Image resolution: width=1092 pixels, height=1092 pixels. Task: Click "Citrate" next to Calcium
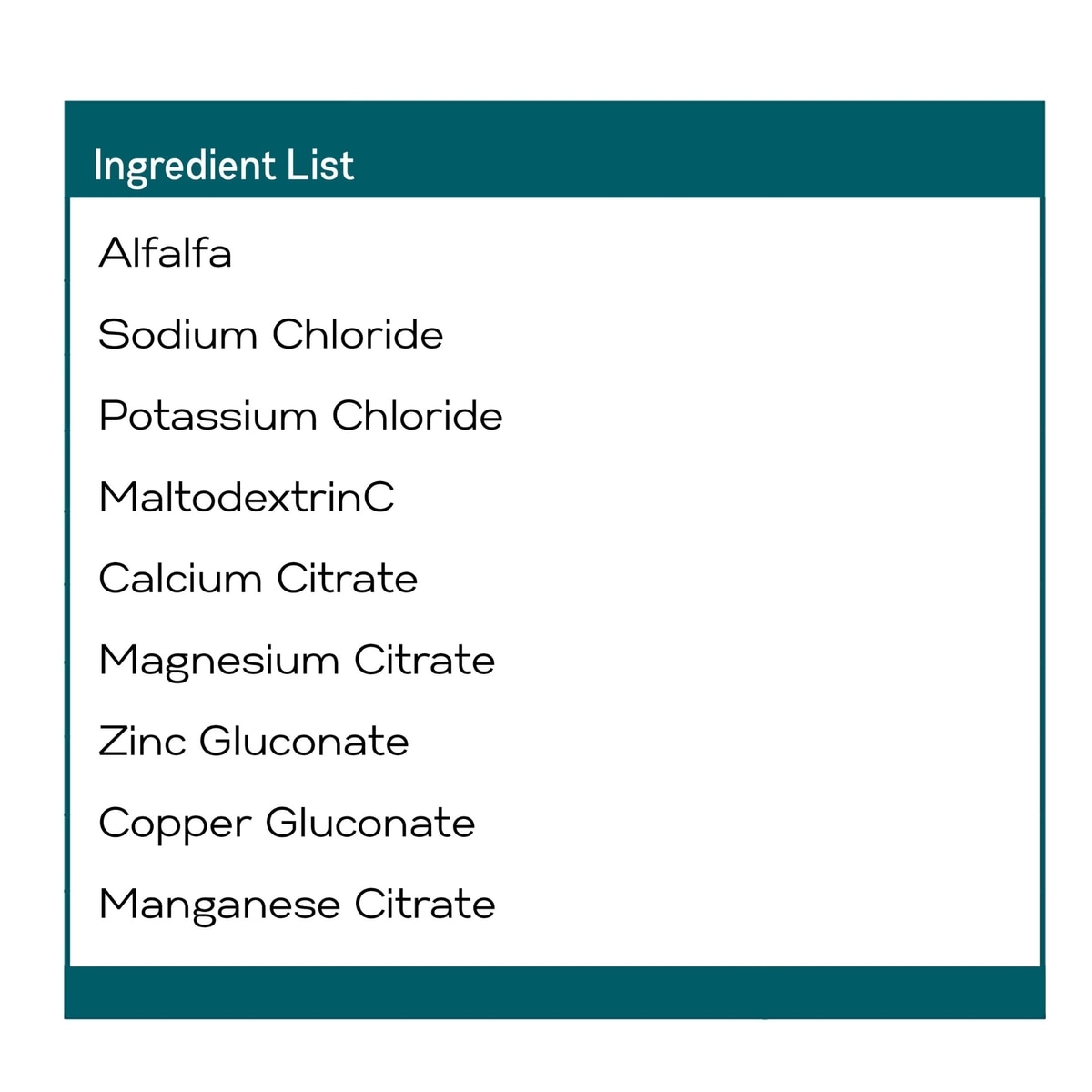pyautogui.click(x=347, y=579)
